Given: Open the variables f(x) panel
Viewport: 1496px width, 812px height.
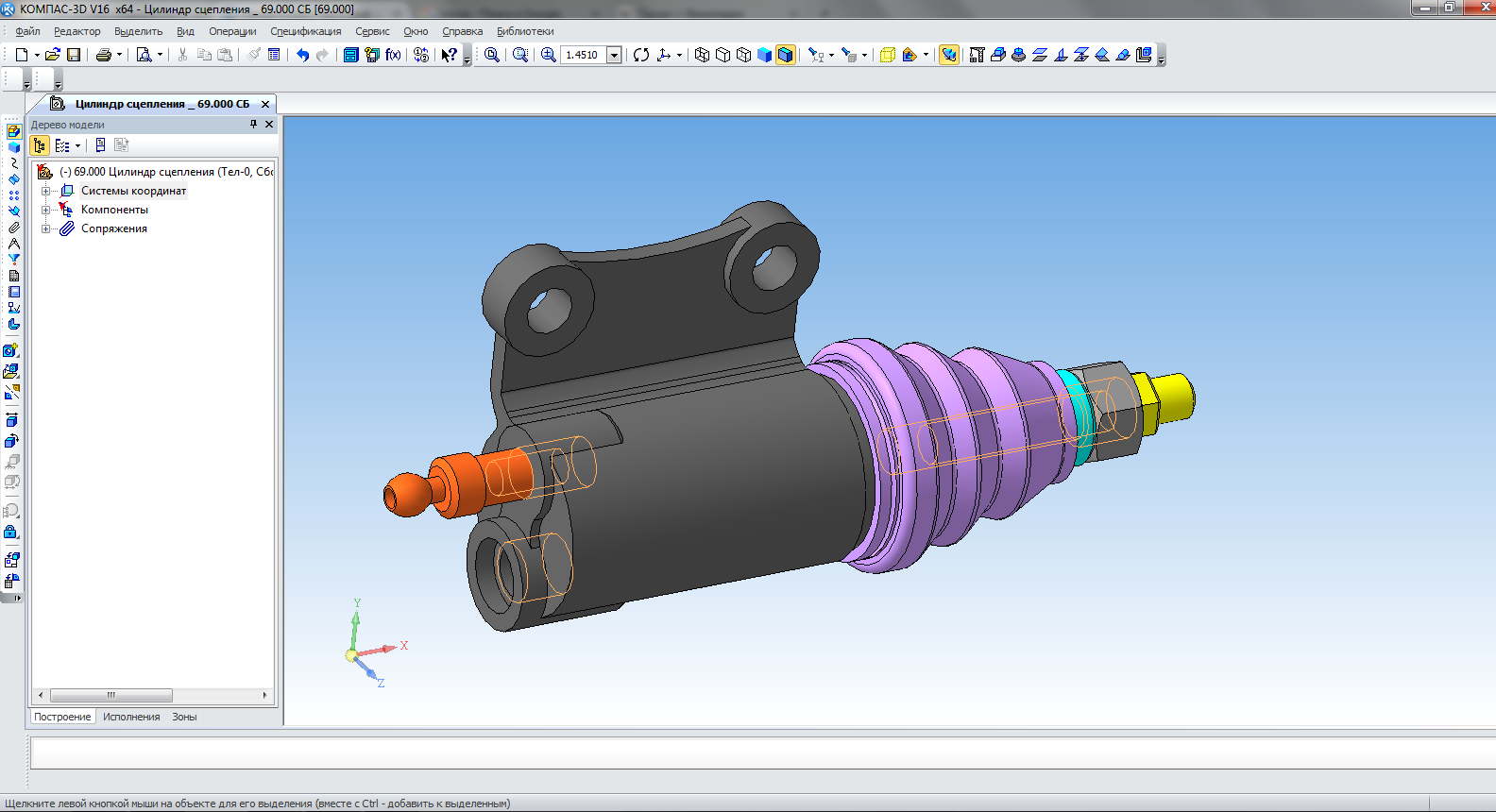Looking at the screenshot, I should (x=393, y=55).
